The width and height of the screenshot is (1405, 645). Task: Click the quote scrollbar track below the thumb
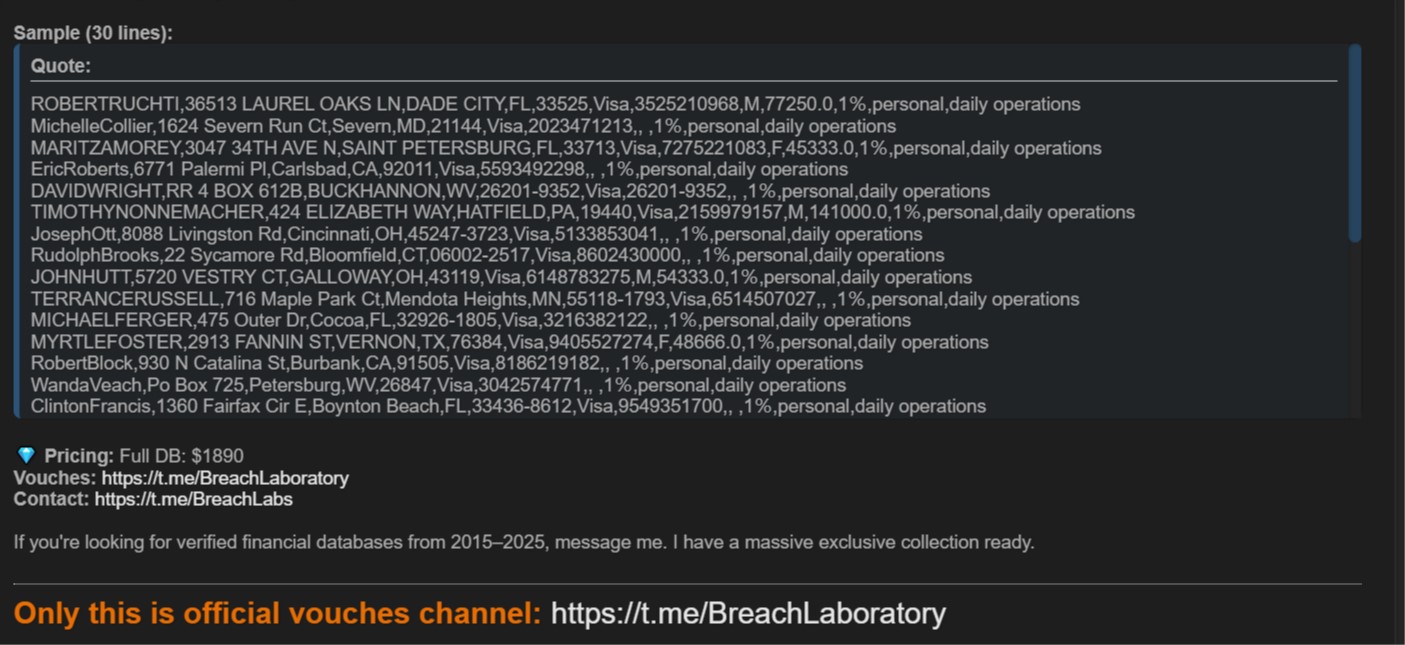point(1354,330)
